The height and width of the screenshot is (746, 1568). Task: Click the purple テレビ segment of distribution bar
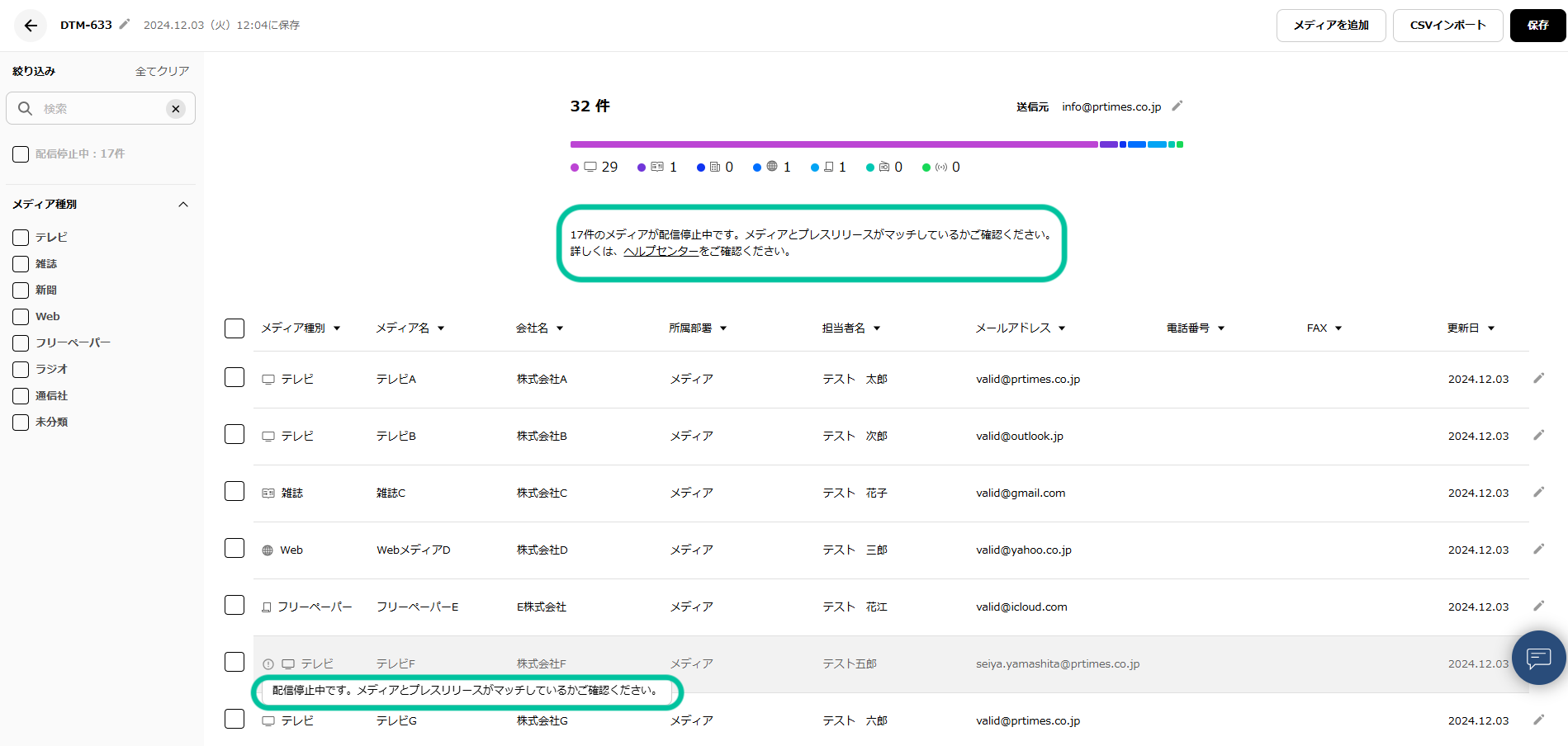pyautogui.click(x=834, y=144)
